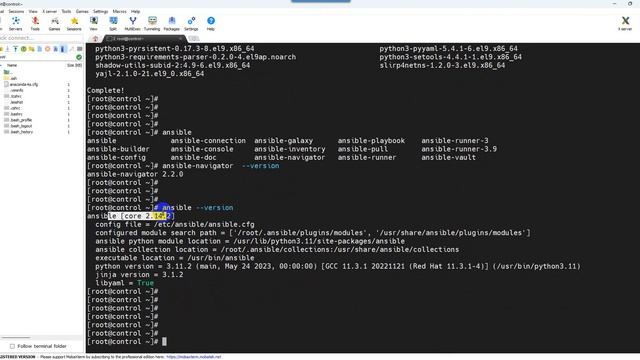Click the Tools toolbar icon
This screenshot has width=640, height=360.
coord(35,23)
